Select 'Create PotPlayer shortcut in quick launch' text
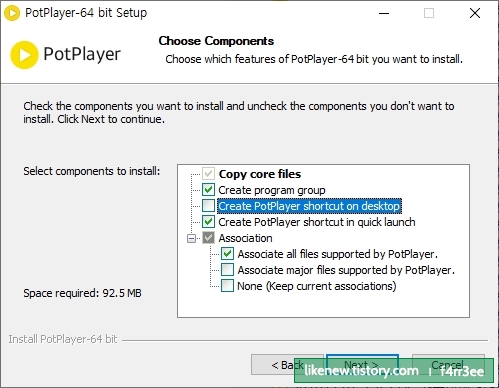Image resolution: width=499 pixels, height=388 pixels. (317, 222)
